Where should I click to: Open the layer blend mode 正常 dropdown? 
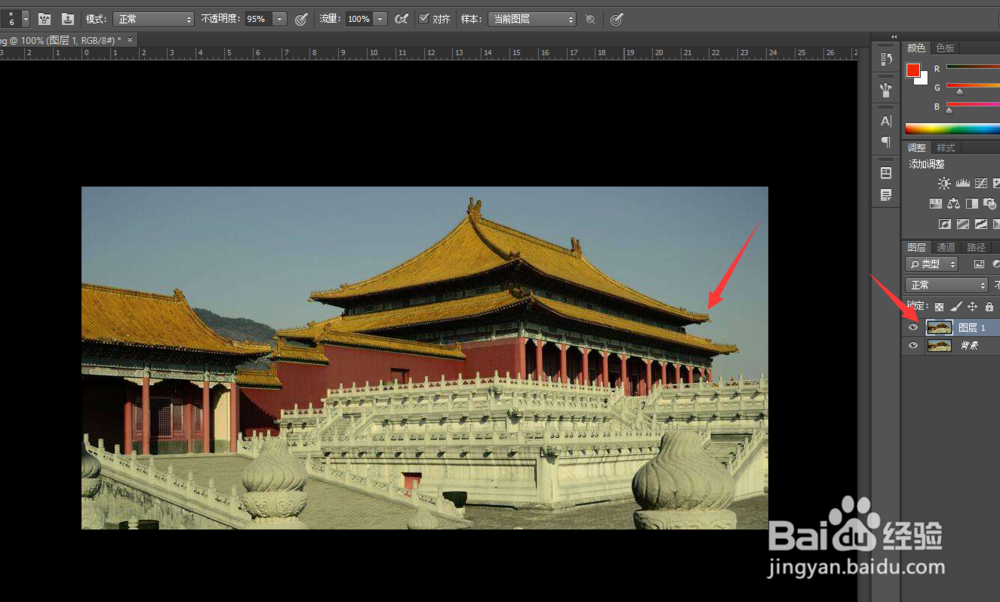pyautogui.click(x=946, y=285)
